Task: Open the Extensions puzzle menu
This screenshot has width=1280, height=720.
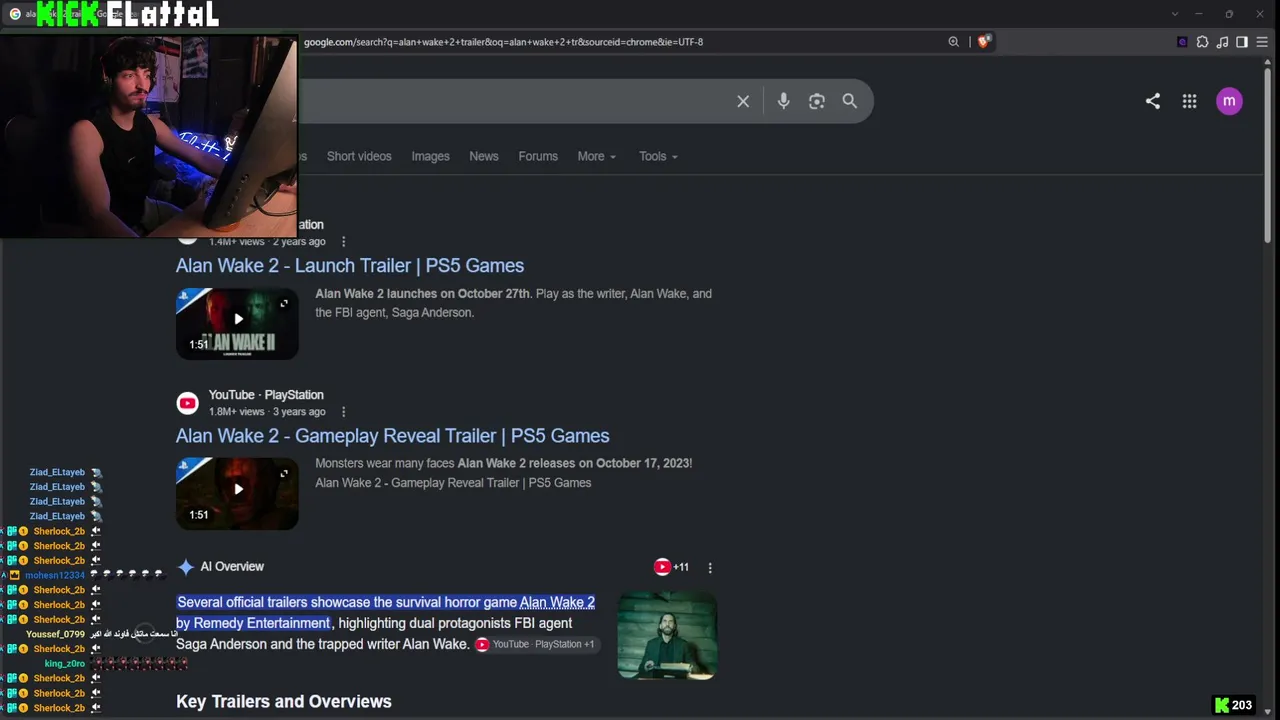Action: tap(1202, 42)
